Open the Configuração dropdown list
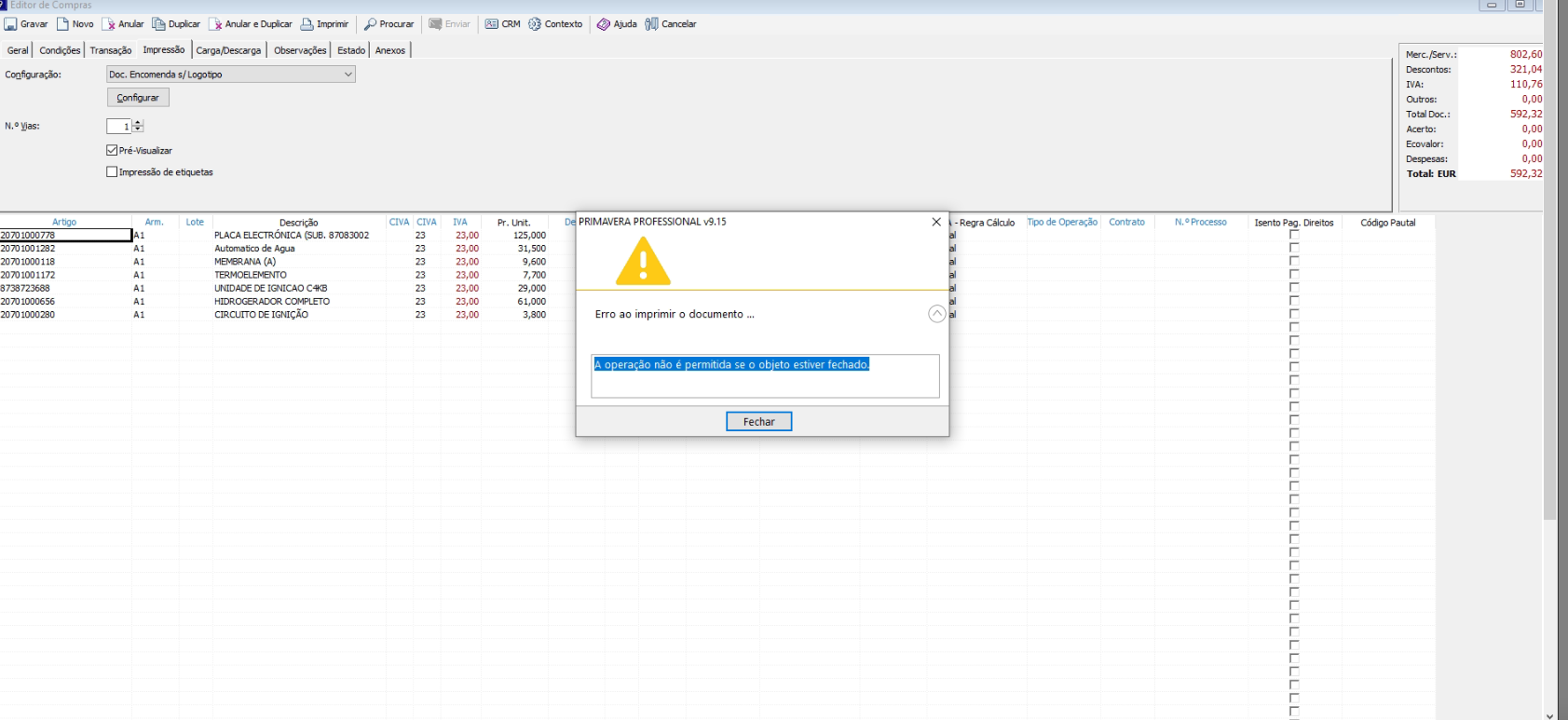 coord(348,75)
